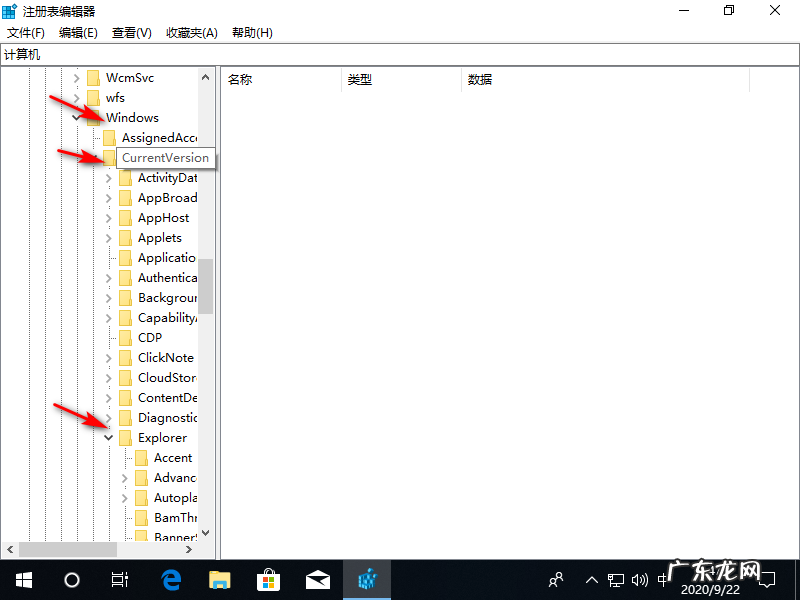800x600 pixels.
Task: Launch Microsoft Edge from the taskbar
Action: 170,580
